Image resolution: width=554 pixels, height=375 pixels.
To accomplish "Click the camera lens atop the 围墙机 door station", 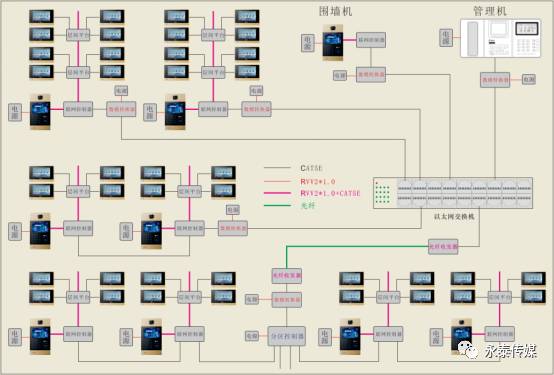I will pos(332,28).
